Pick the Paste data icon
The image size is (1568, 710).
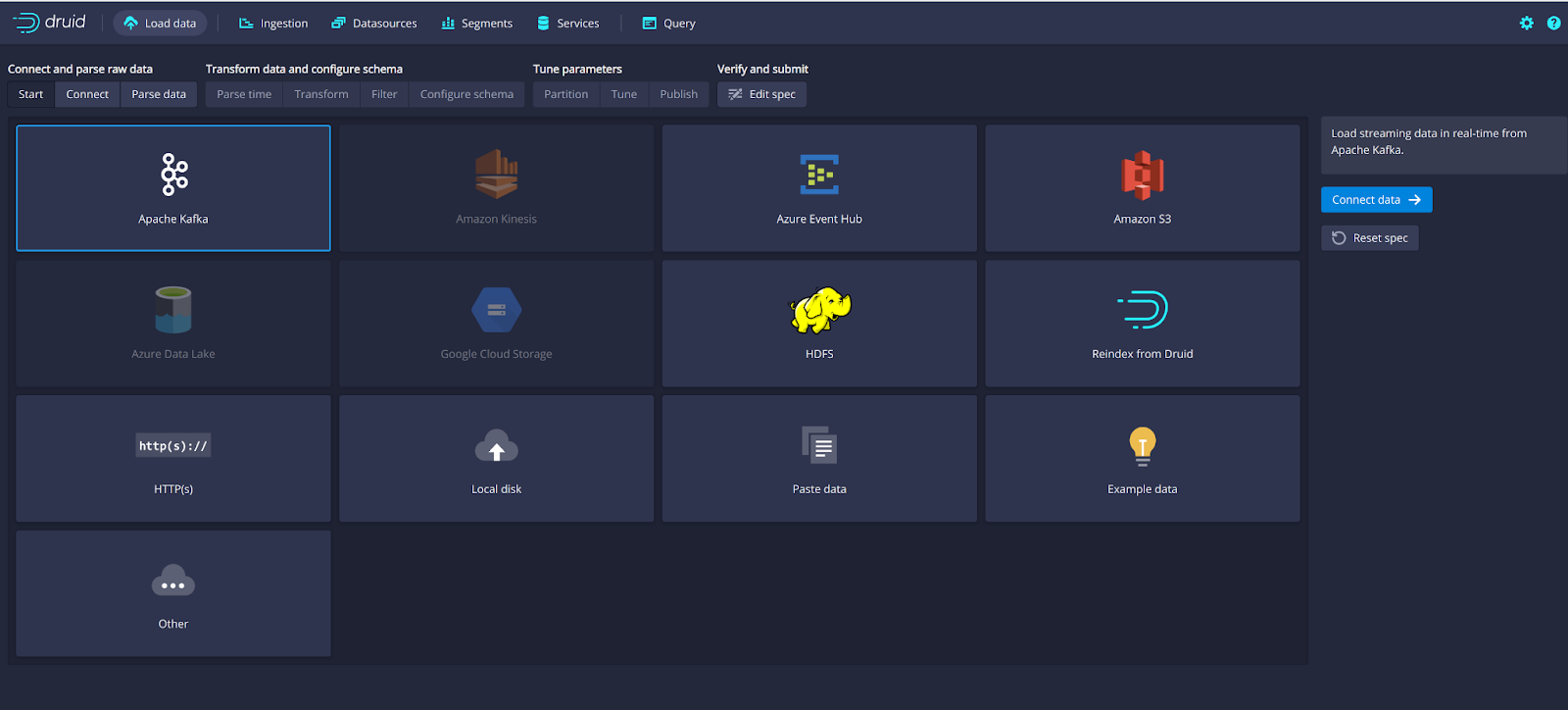pyautogui.click(x=819, y=445)
